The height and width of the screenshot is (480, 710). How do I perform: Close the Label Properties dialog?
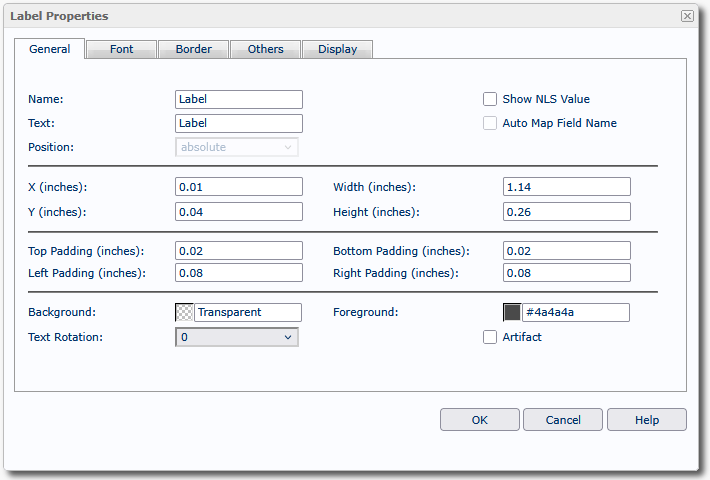pos(687,16)
